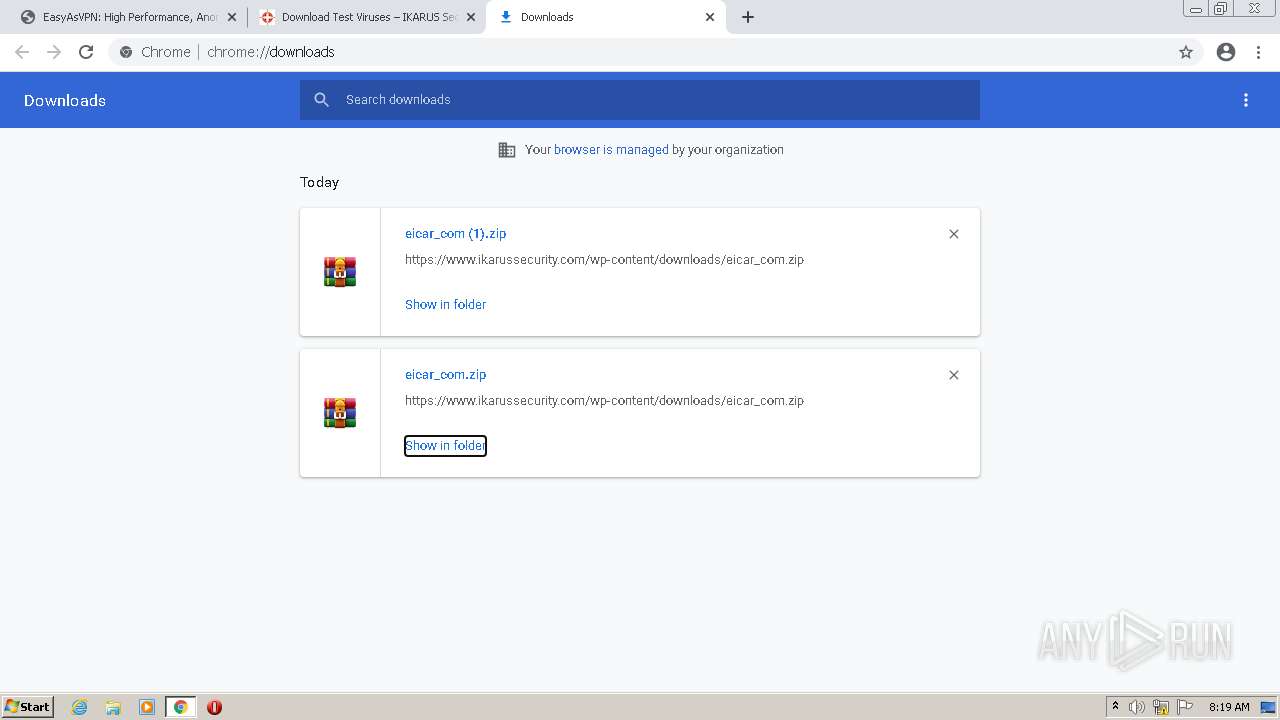1280x720 pixels.
Task: Show eicar_com (1).zip in folder
Action: click(x=445, y=305)
